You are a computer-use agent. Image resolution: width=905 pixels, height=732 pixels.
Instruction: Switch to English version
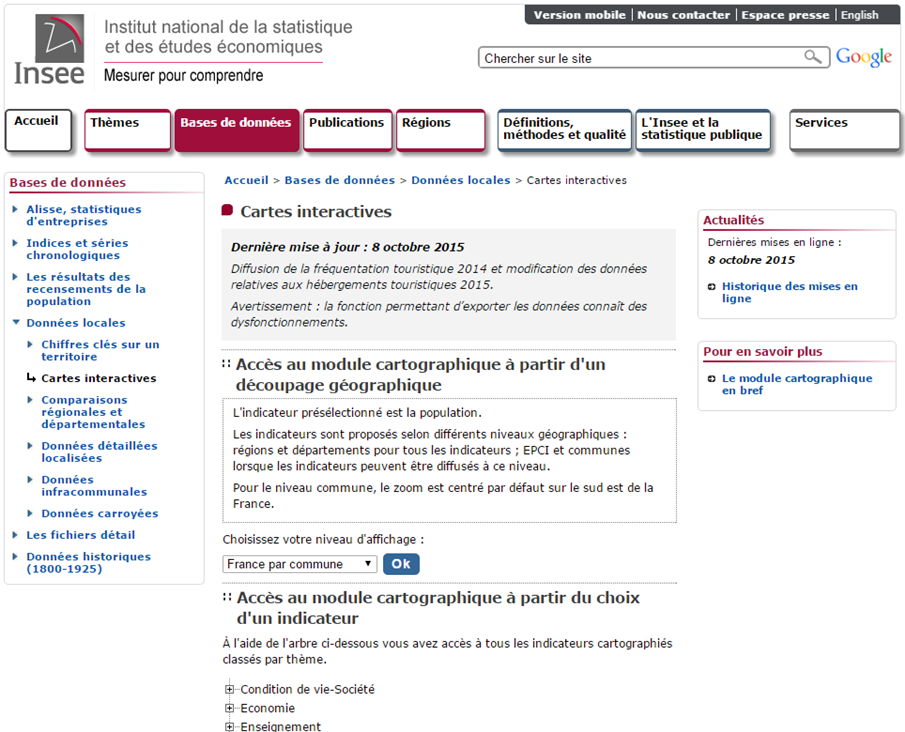(x=859, y=15)
